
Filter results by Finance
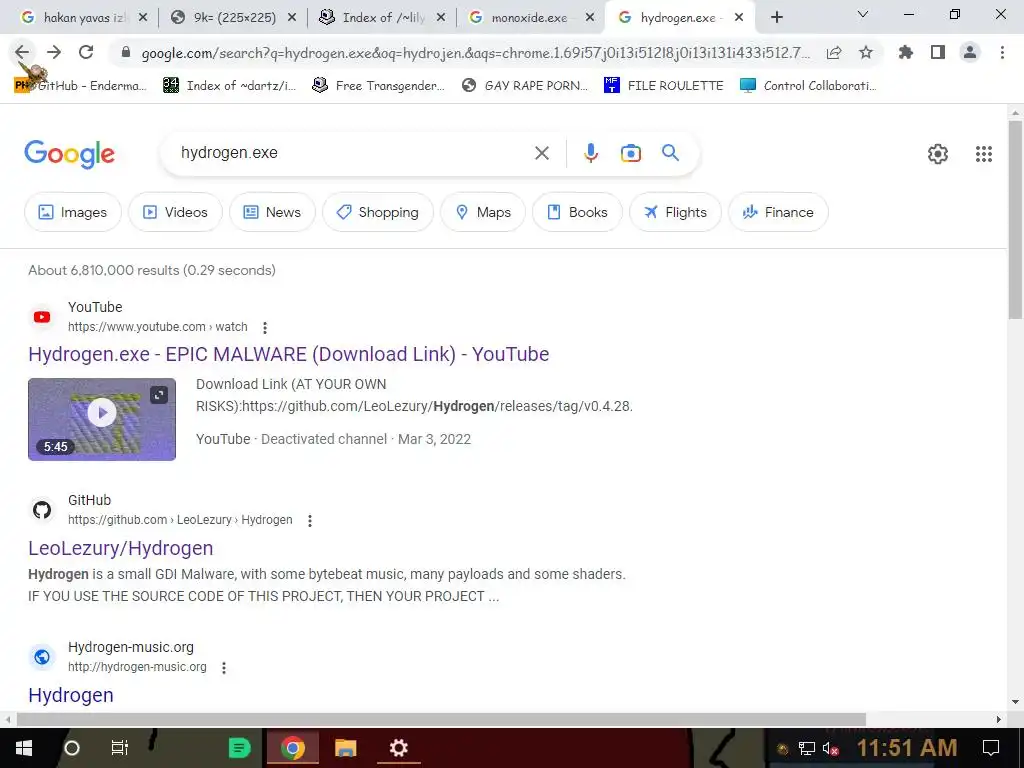point(778,212)
